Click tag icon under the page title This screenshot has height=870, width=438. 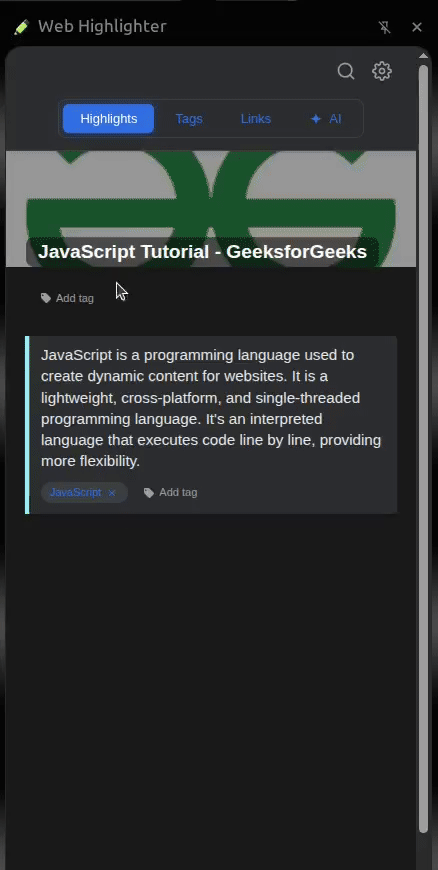click(46, 298)
